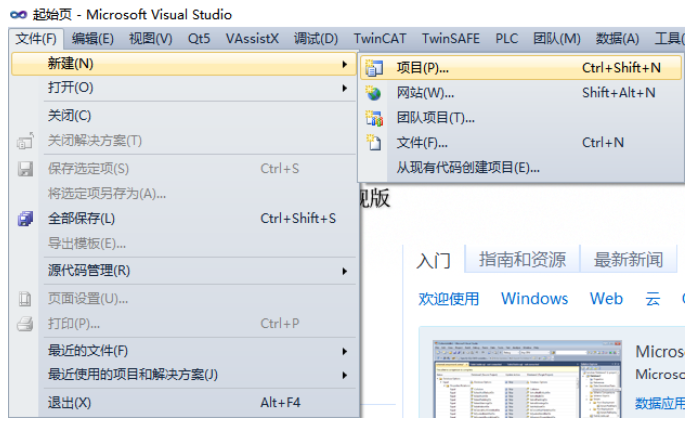The width and height of the screenshot is (694, 426).
Task: Click the team project icon beside 团队项目(T)
Action: pos(374,118)
